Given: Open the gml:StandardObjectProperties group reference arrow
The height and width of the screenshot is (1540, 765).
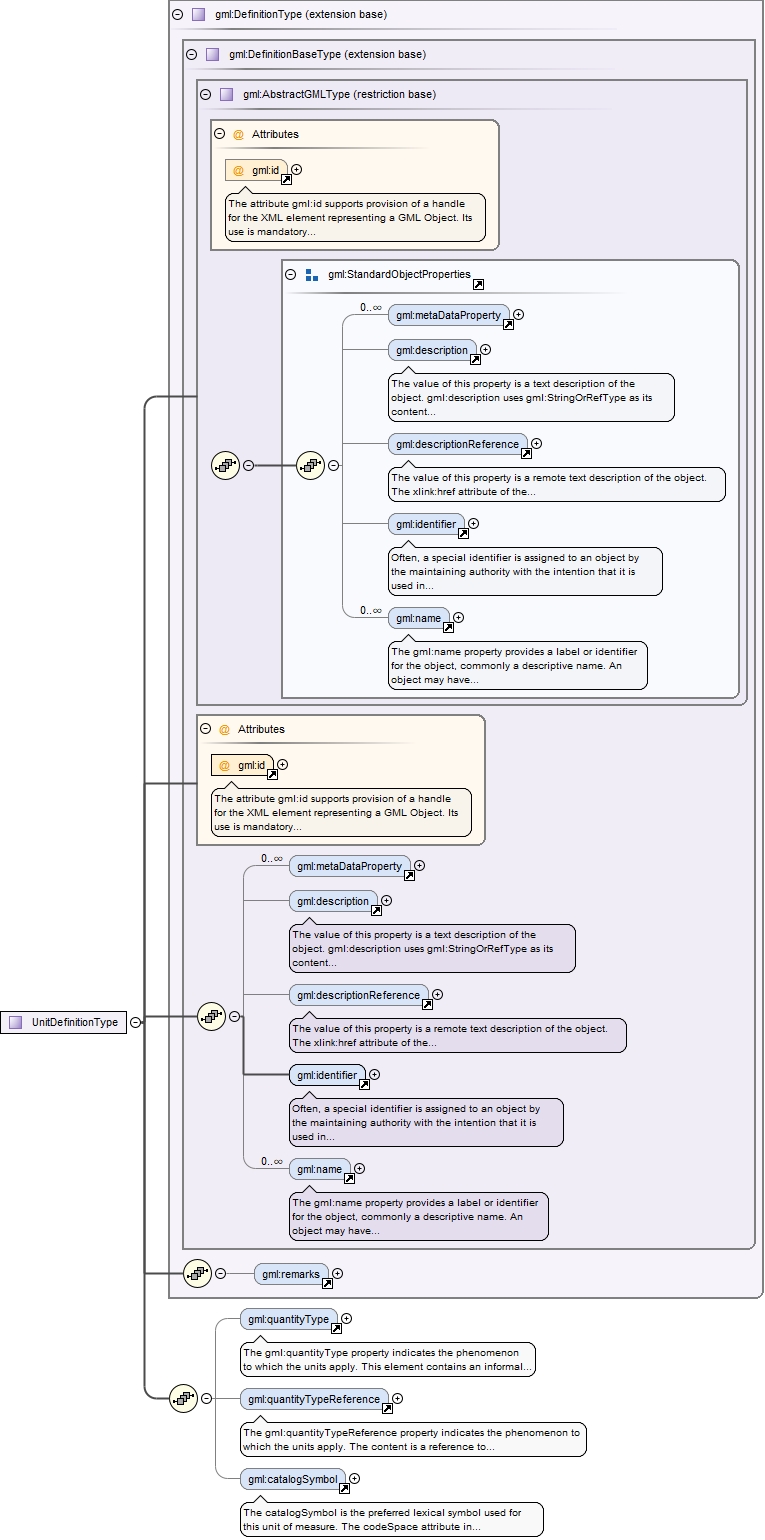Looking at the screenshot, I should (x=478, y=285).
